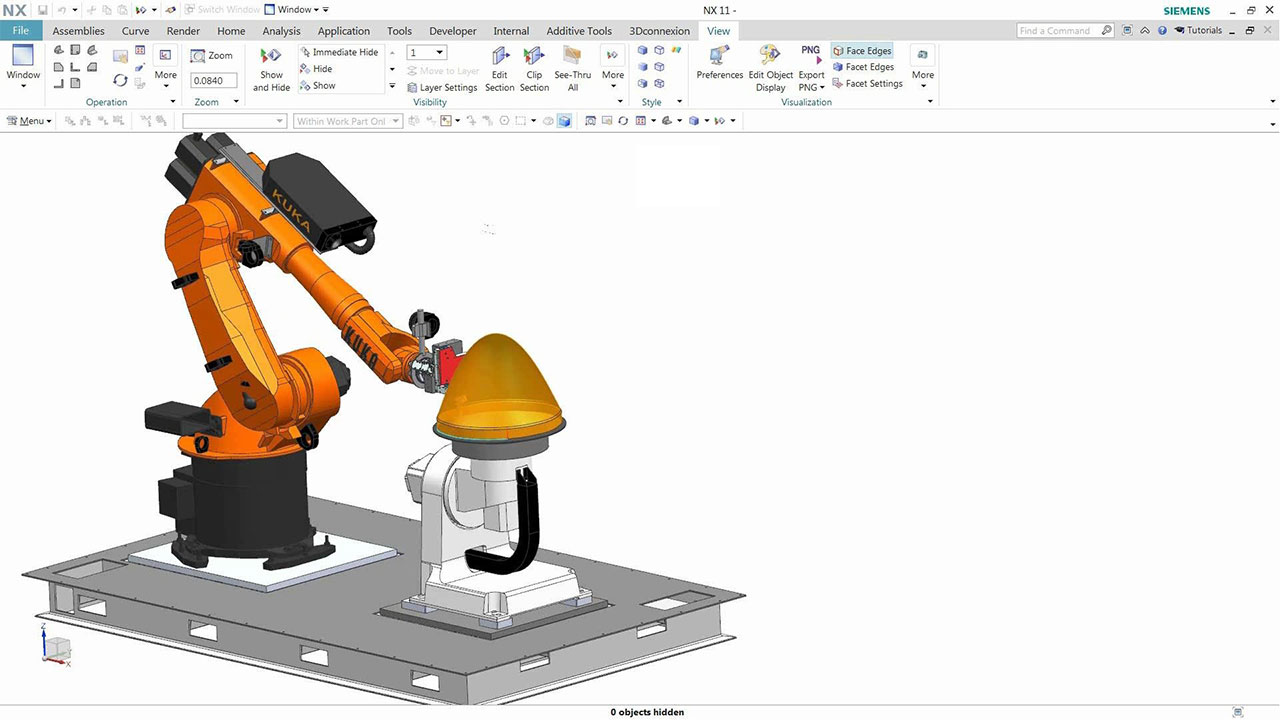Open Facet Settings
This screenshot has height=720, width=1280.
(x=867, y=84)
